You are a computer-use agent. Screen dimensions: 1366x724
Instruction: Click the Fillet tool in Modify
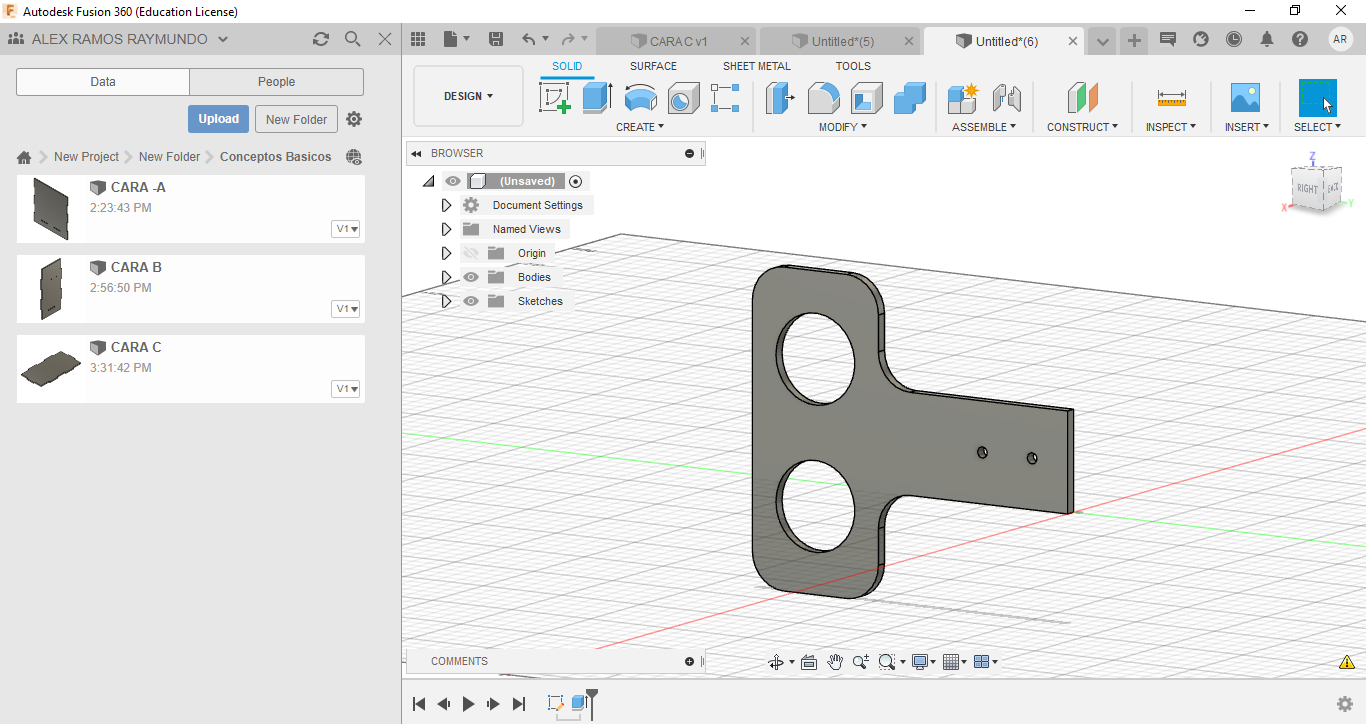tap(823, 98)
